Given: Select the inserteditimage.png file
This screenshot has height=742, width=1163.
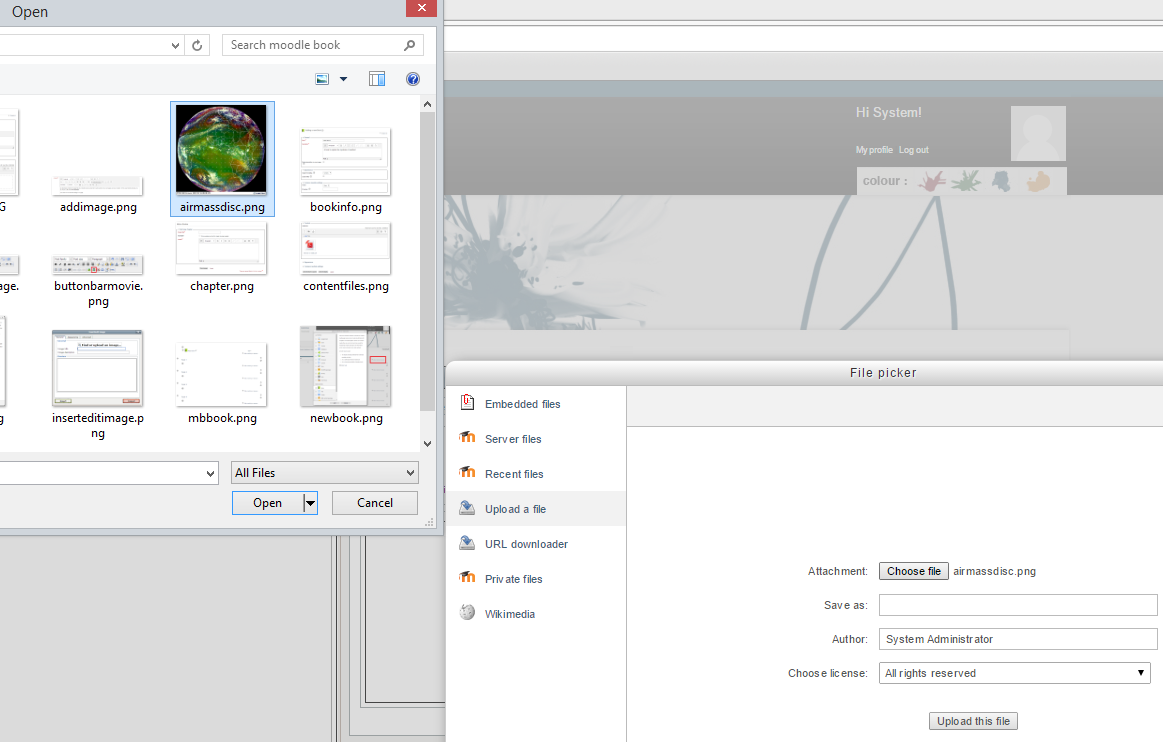Looking at the screenshot, I should (x=98, y=384).
